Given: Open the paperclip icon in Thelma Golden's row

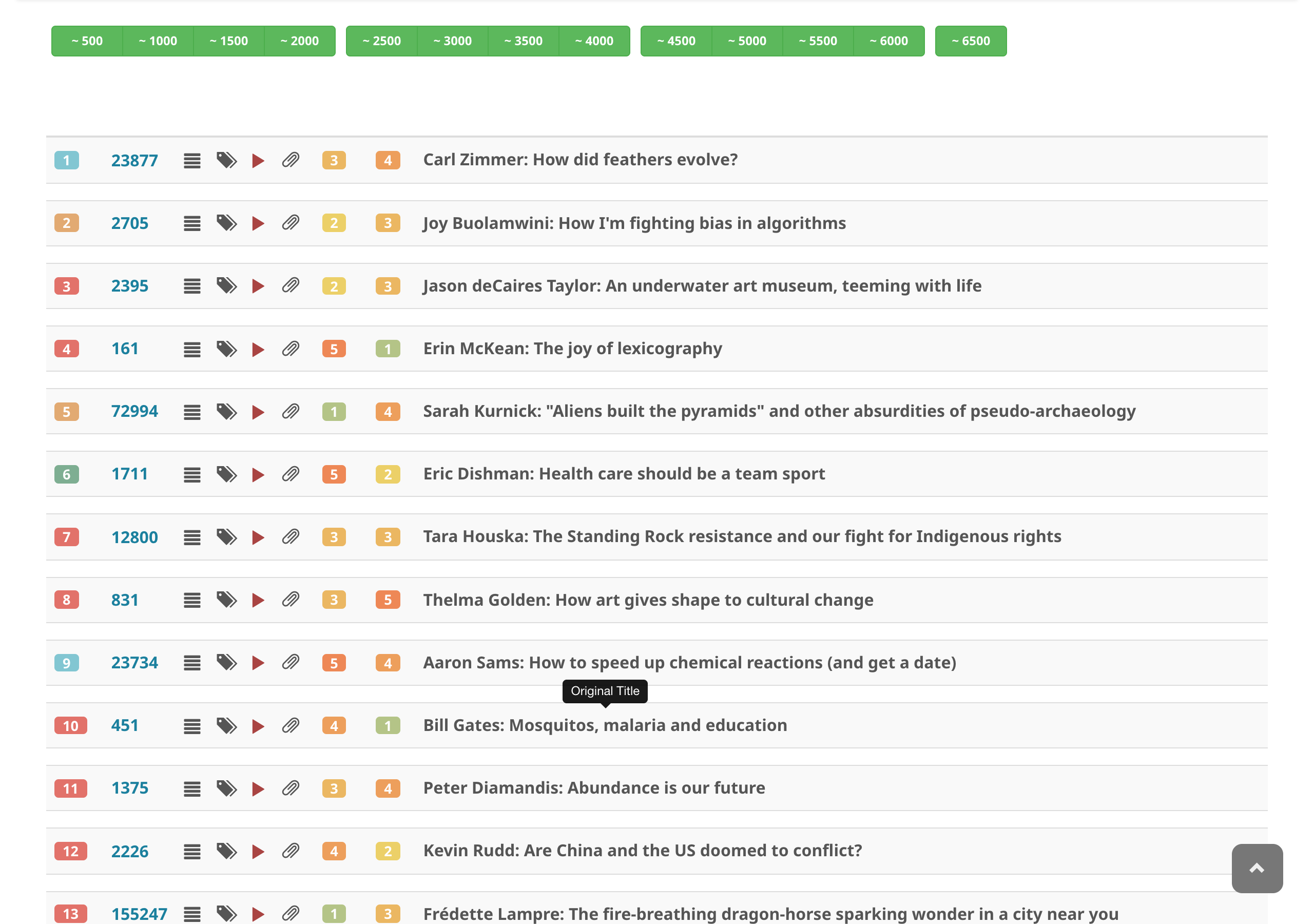Looking at the screenshot, I should pyautogui.click(x=291, y=600).
